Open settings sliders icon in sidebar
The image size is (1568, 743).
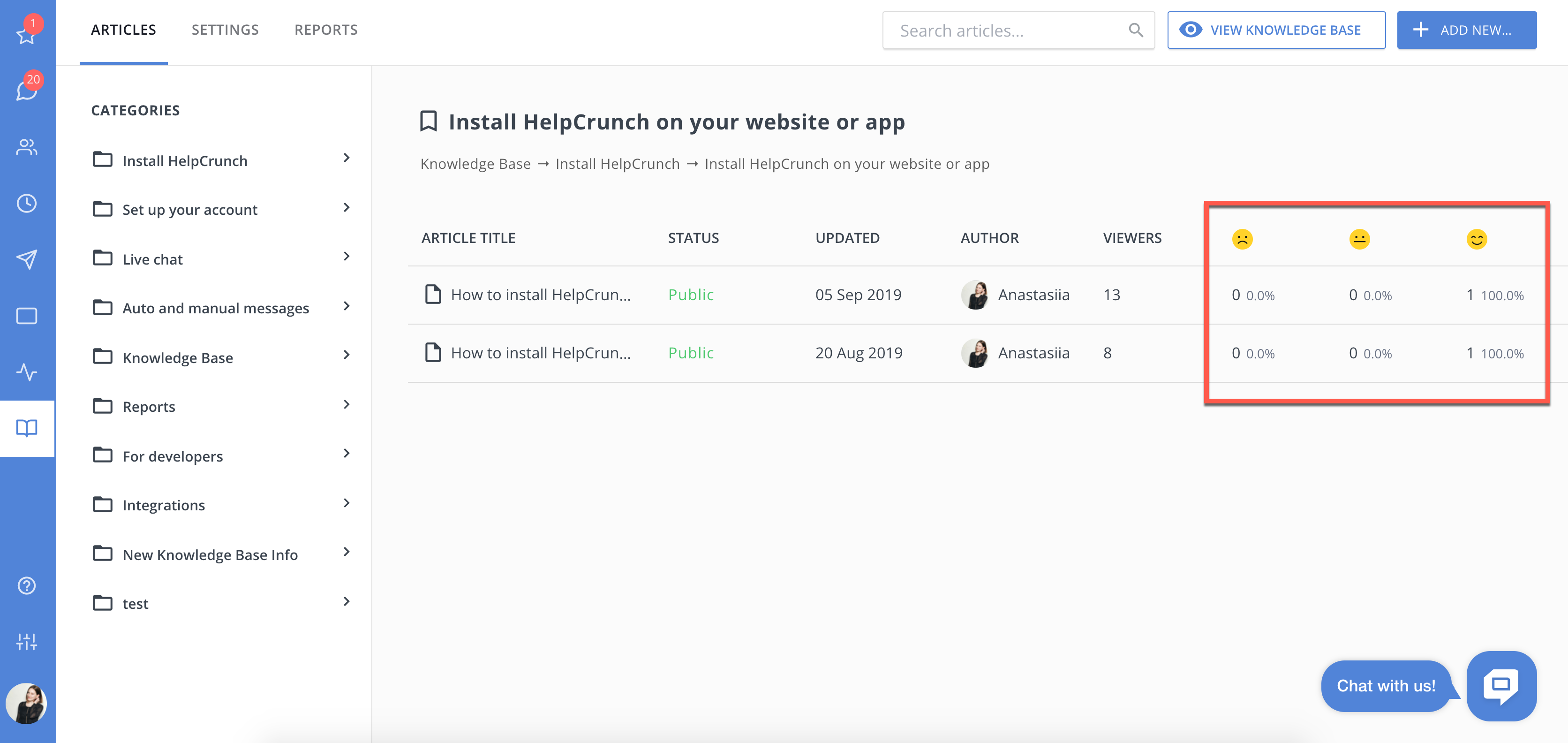(26, 641)
